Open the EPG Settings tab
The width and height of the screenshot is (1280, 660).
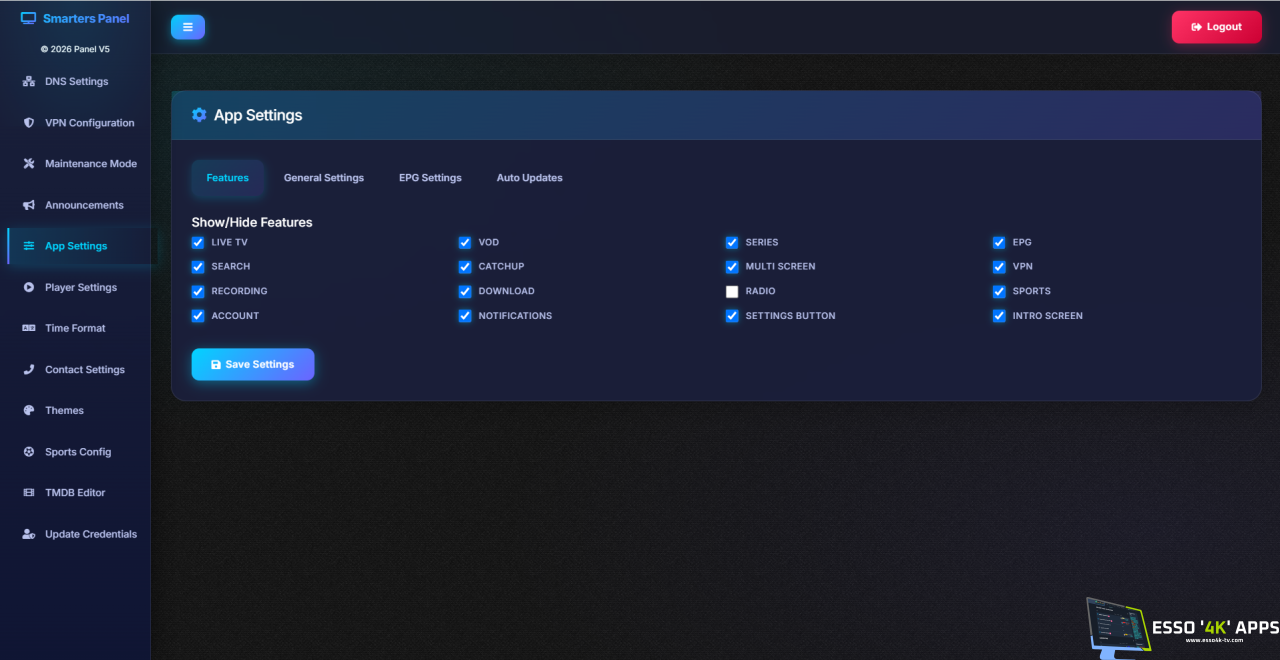coord(430,178)
